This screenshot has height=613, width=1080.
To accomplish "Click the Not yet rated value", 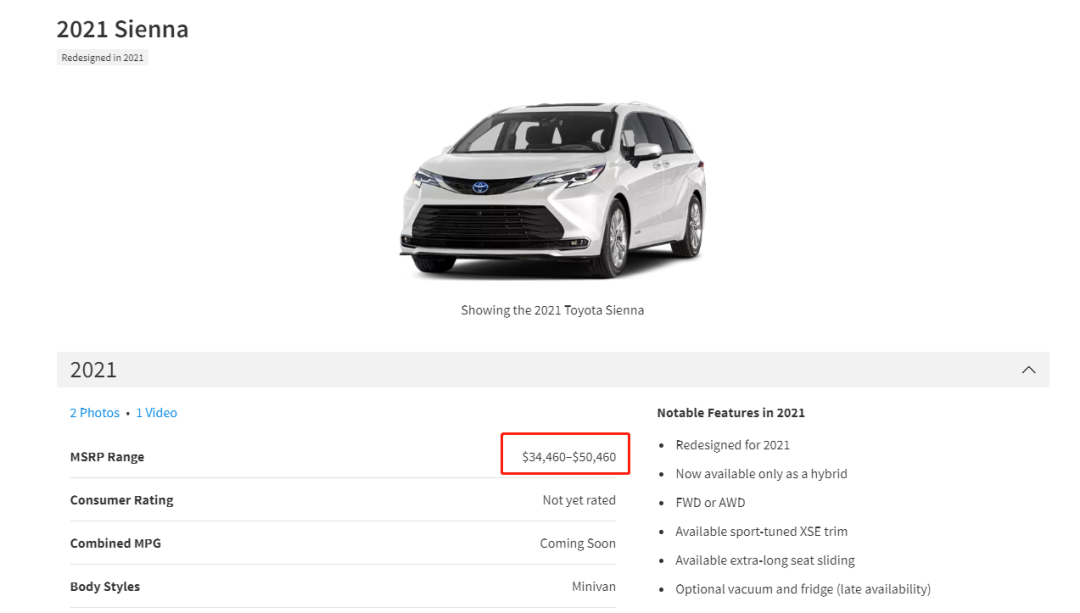I will pos(579,500).
